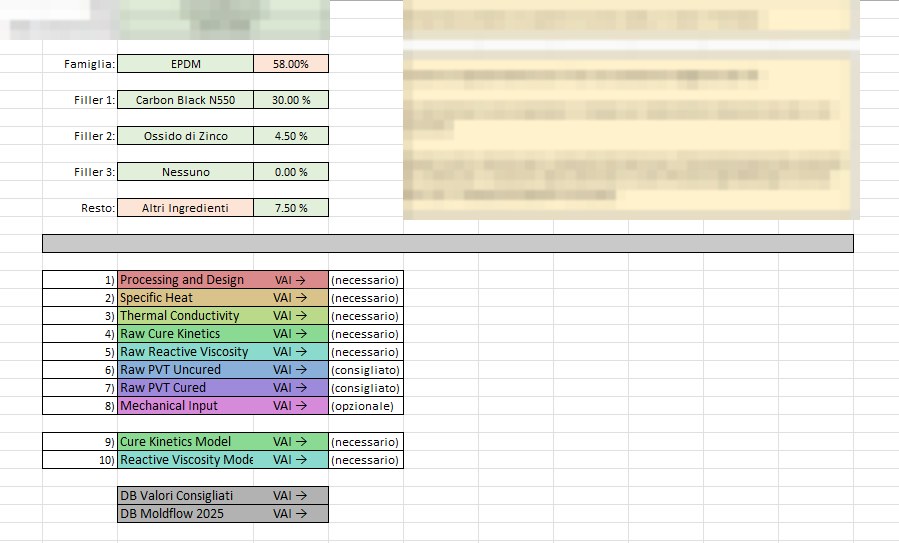The height and width of the screenshot is (543, 899).
Task: Click (necessario) beside Specific Heat
Action: click(x=366, y=298)
